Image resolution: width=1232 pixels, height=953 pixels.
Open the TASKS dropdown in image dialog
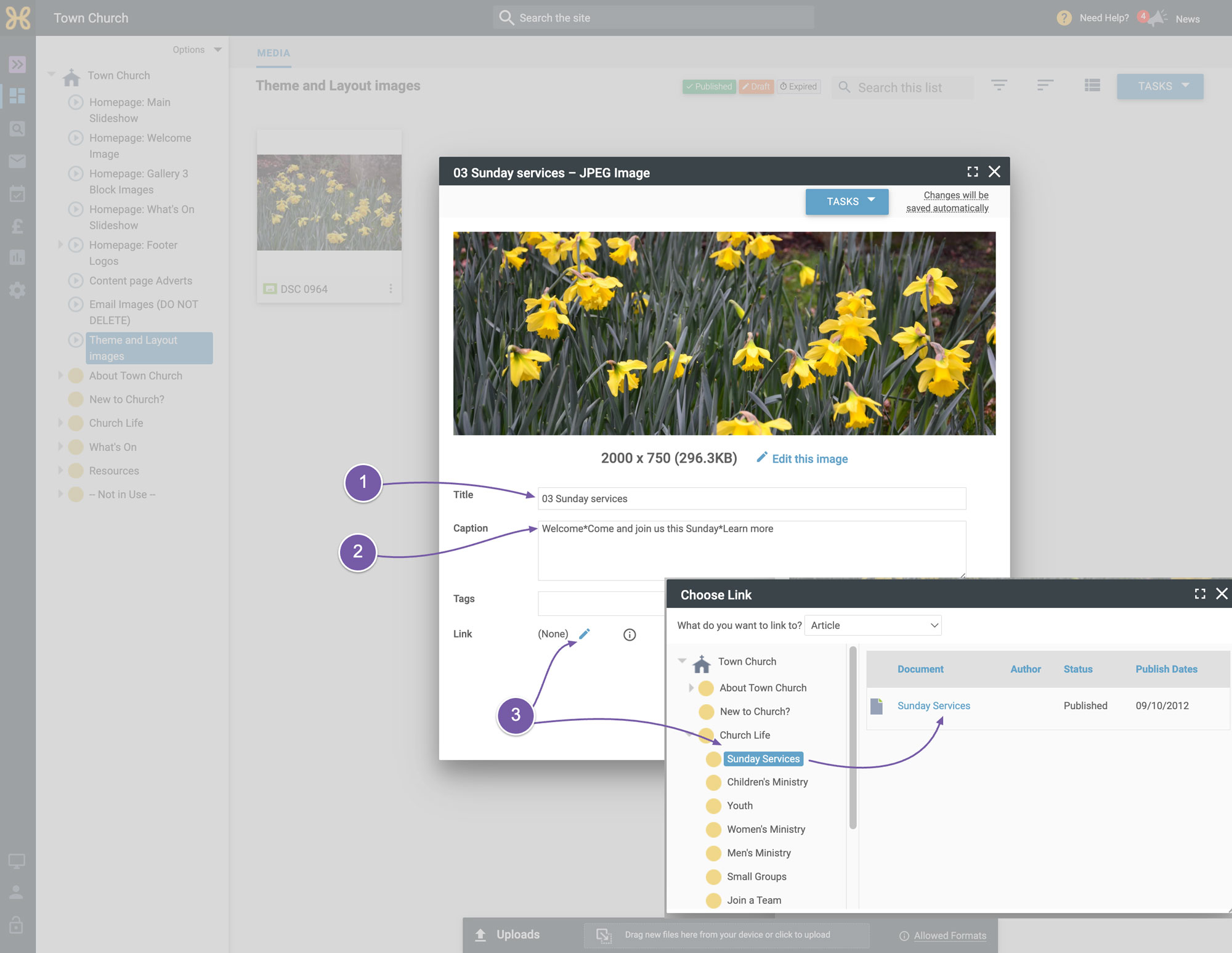[x=847, y=201]
